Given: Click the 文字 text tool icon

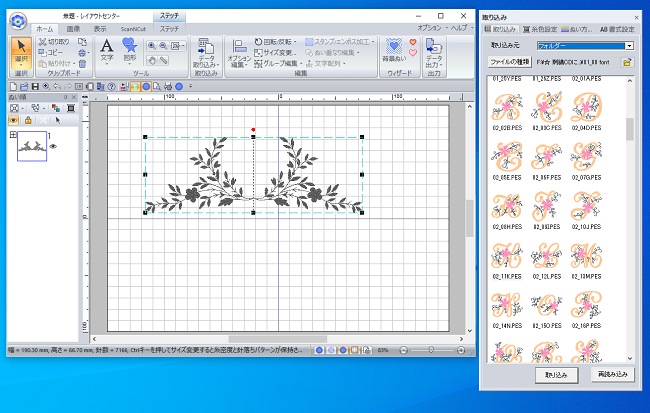Looking at the screenshot, I should tap(107, 50).
